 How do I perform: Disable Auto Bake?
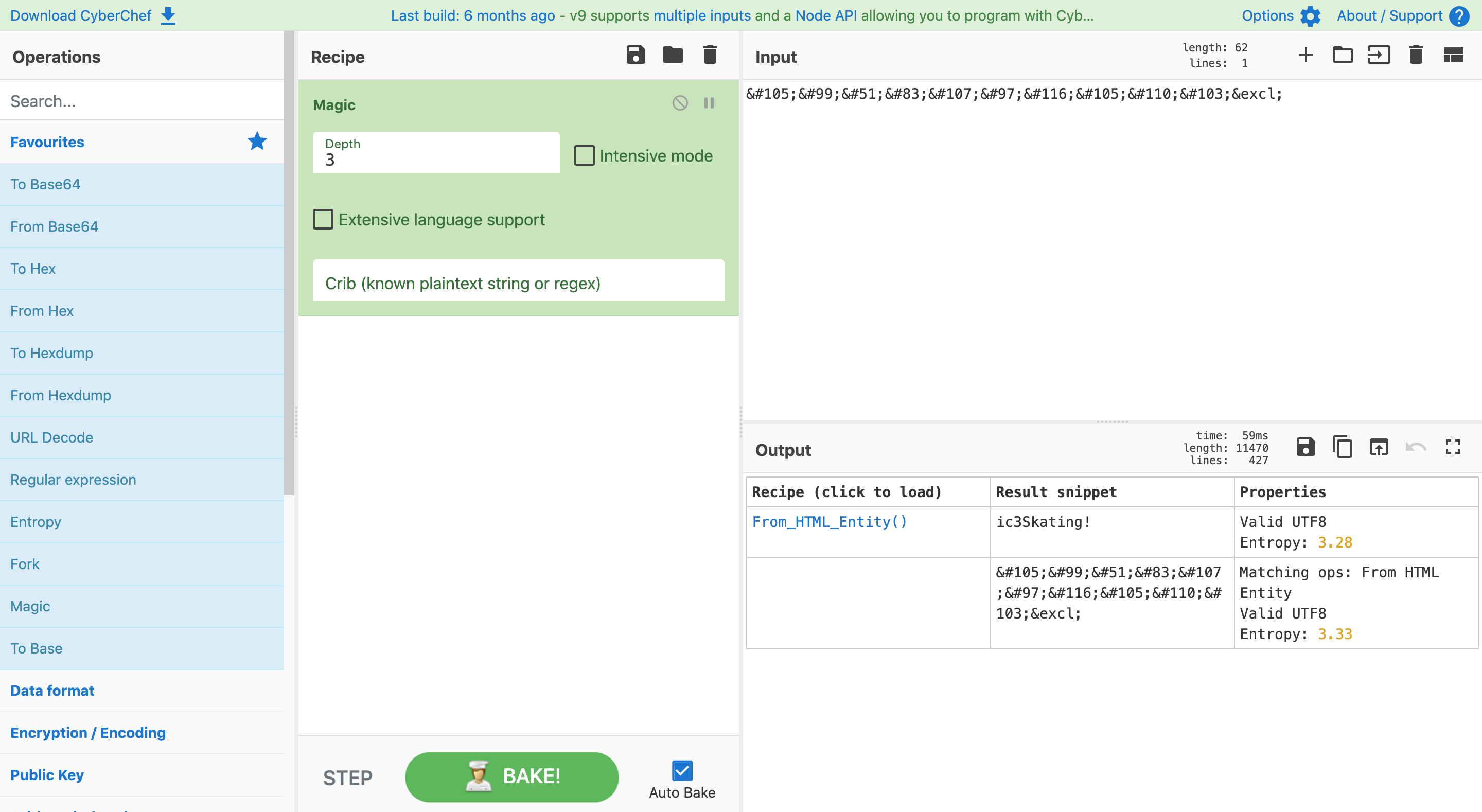[682, 769]
